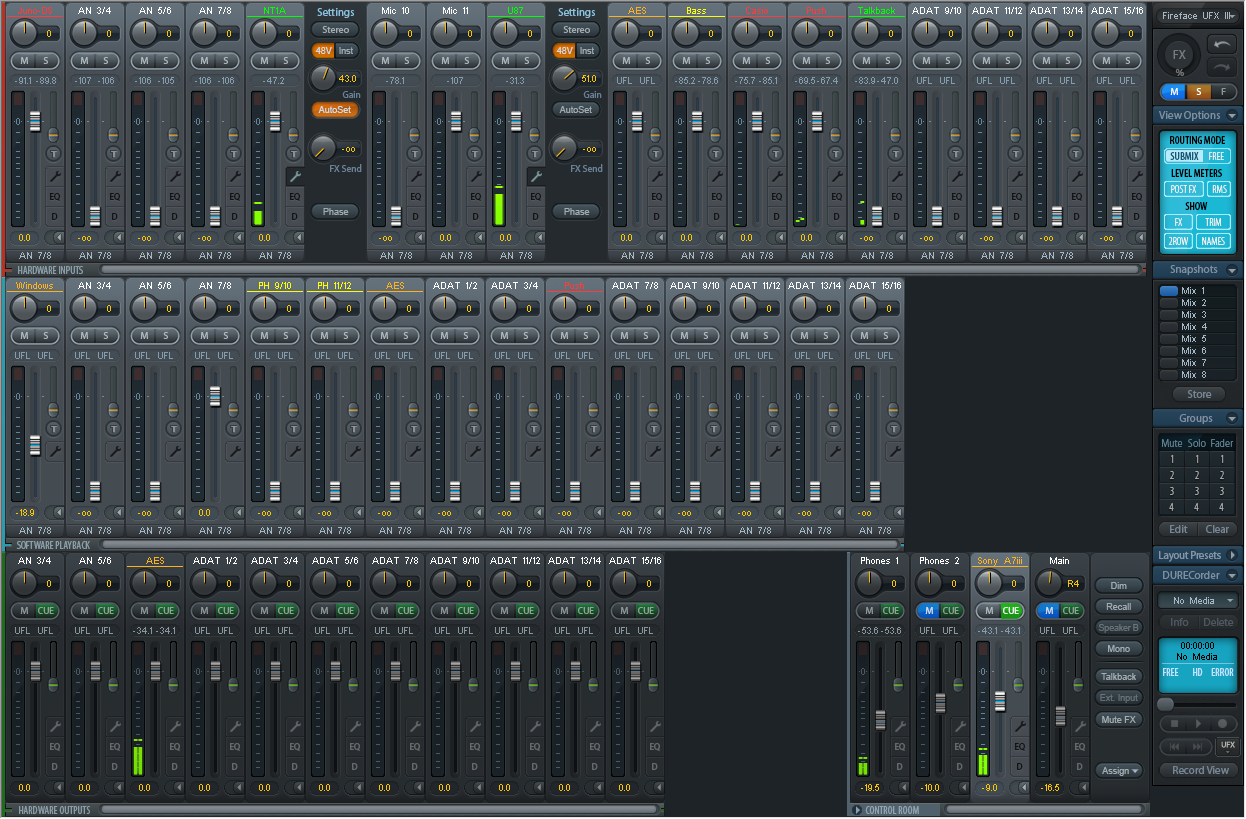Click the undo arrow in the top-right panel
The width and height of the screenshot is (1246, 819).
click(x=1222, y=45)
